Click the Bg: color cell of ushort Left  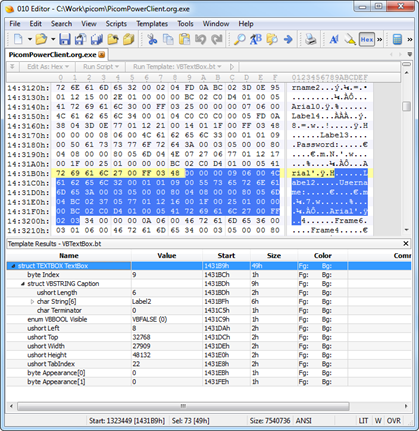pos(327,328)
